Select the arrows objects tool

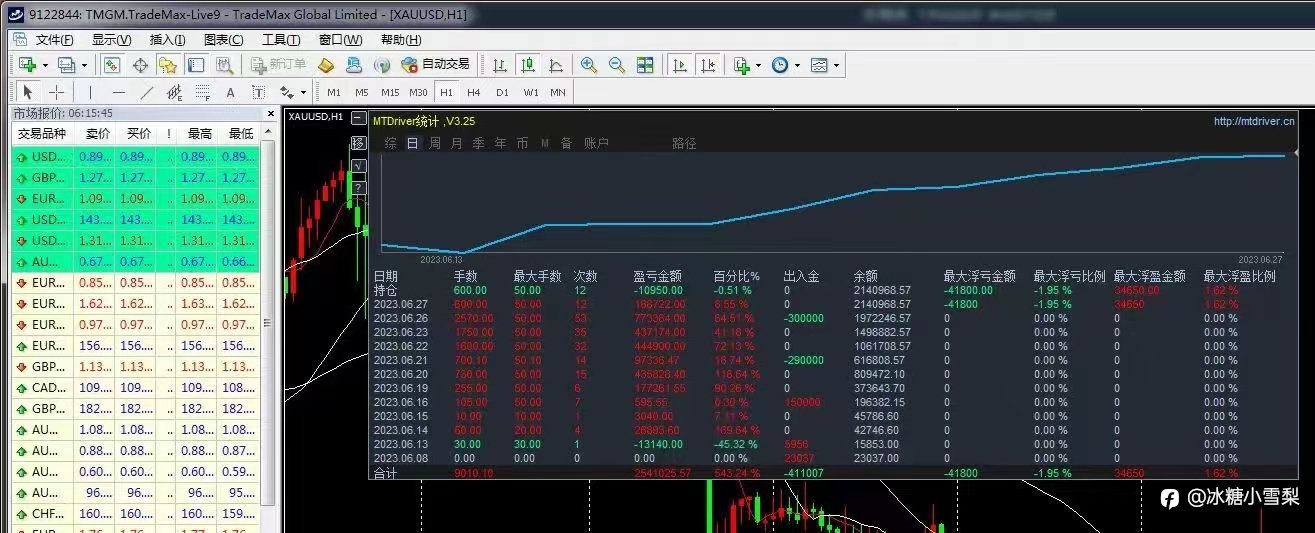pyautogui.click(x=286, y=92)
